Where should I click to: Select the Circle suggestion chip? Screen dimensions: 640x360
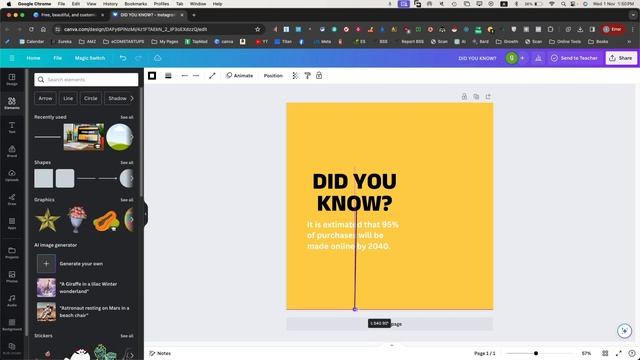tap(91, 98)
